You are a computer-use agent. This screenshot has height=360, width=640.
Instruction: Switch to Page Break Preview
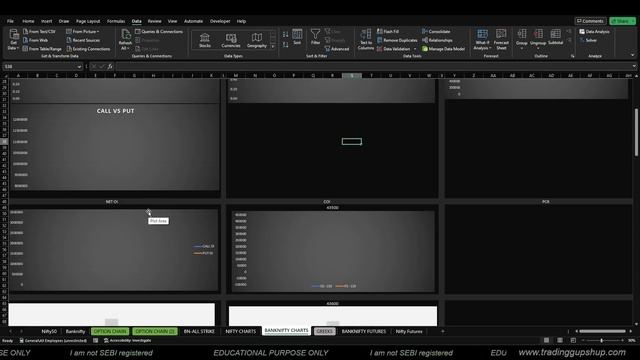click(x=573, y=340)
